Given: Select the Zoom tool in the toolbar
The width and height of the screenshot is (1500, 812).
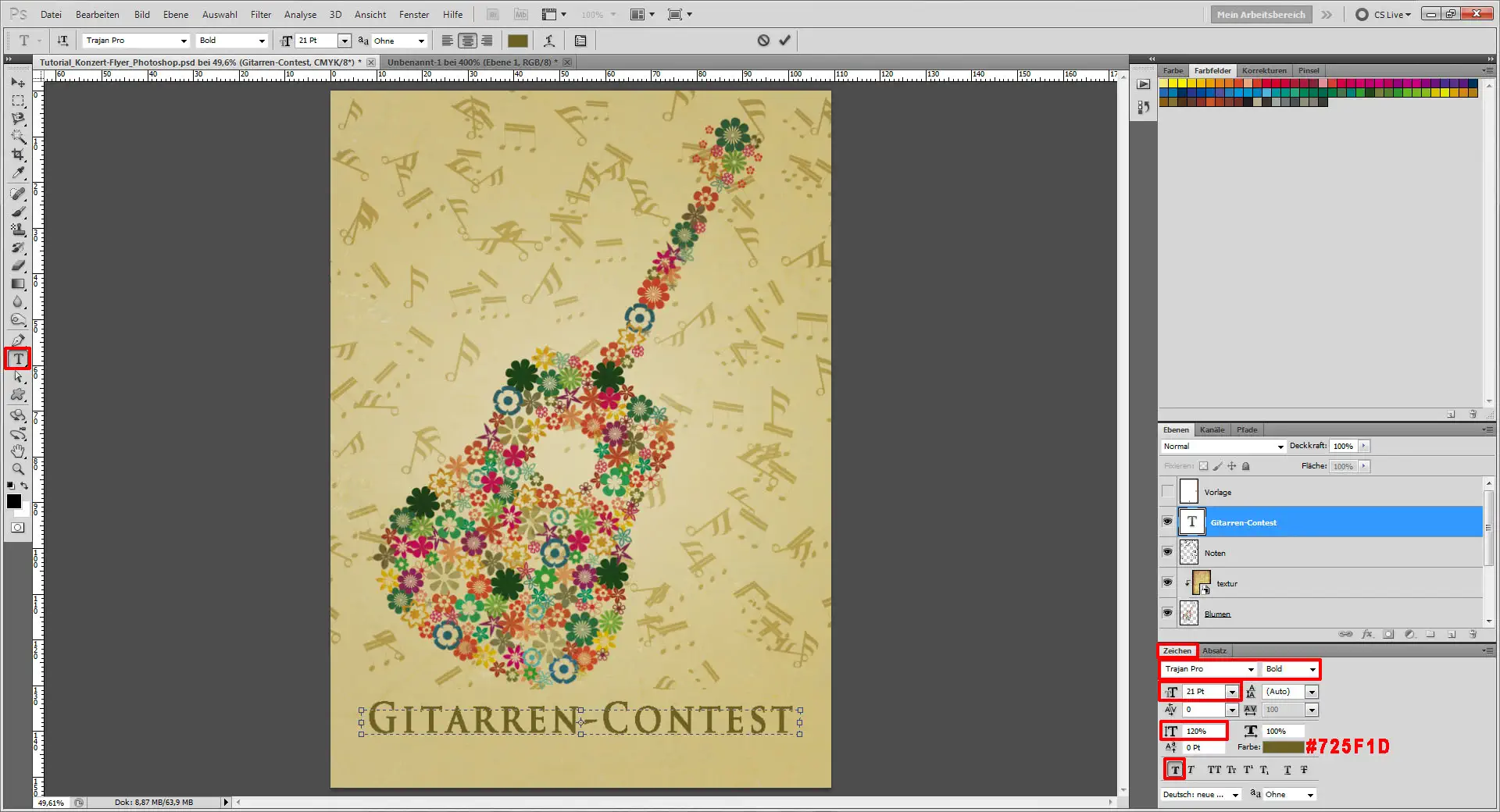Looking at the screenshot, I should [18, 469].
